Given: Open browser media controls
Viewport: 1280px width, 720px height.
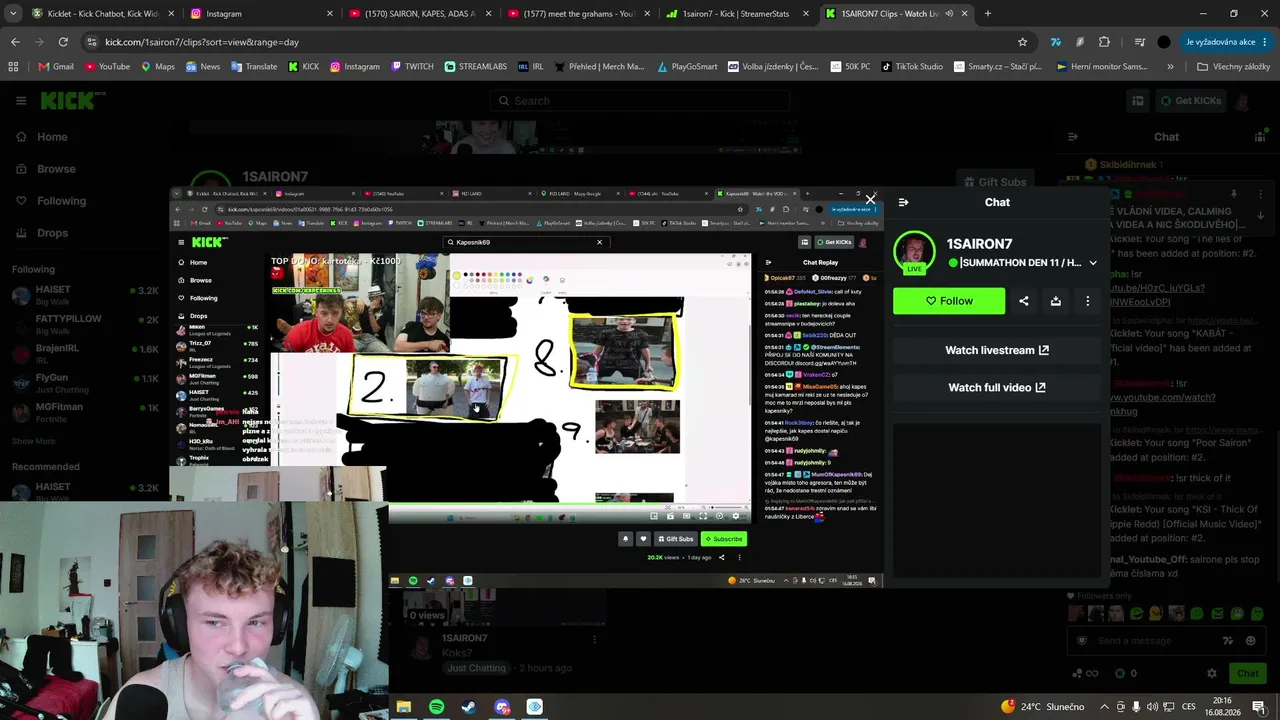Looking at the screenshot, I should point(1139,42).
